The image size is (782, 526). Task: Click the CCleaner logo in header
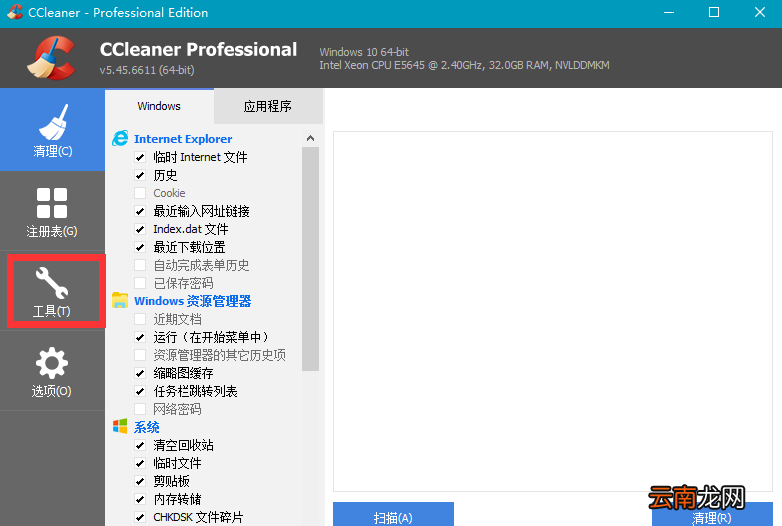coord(52,58)
